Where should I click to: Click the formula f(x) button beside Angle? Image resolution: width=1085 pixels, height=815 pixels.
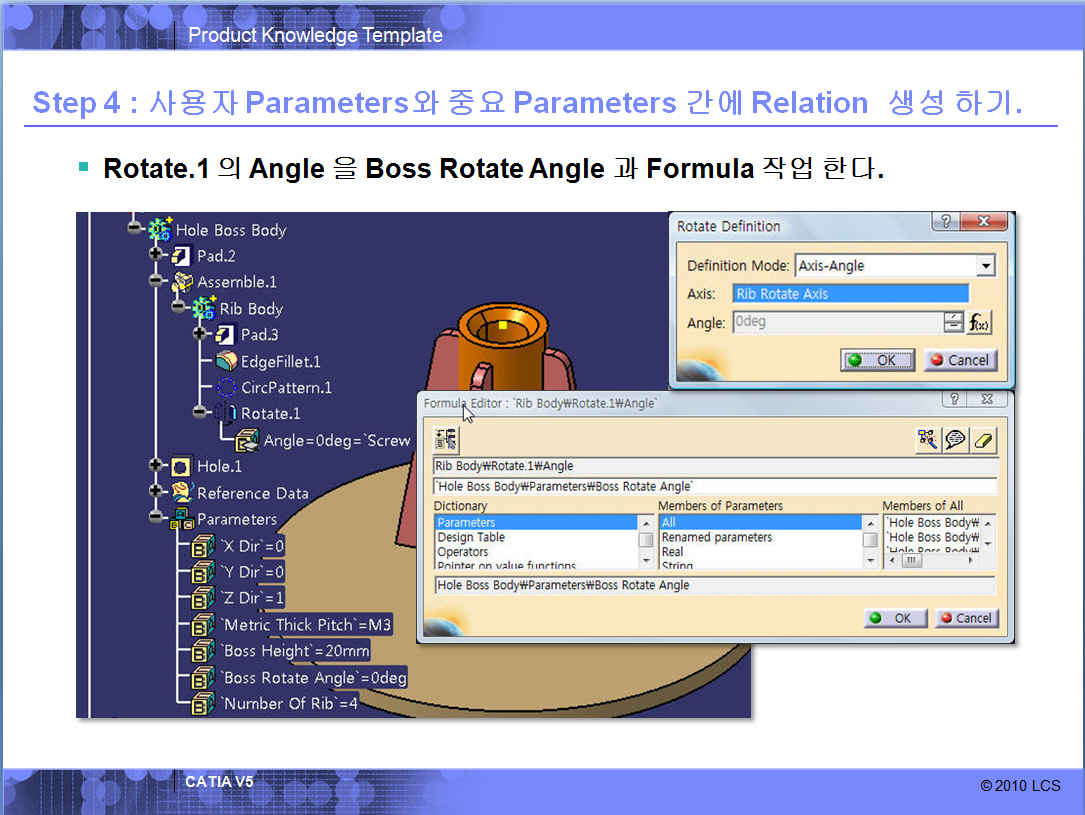click(979, 323)
